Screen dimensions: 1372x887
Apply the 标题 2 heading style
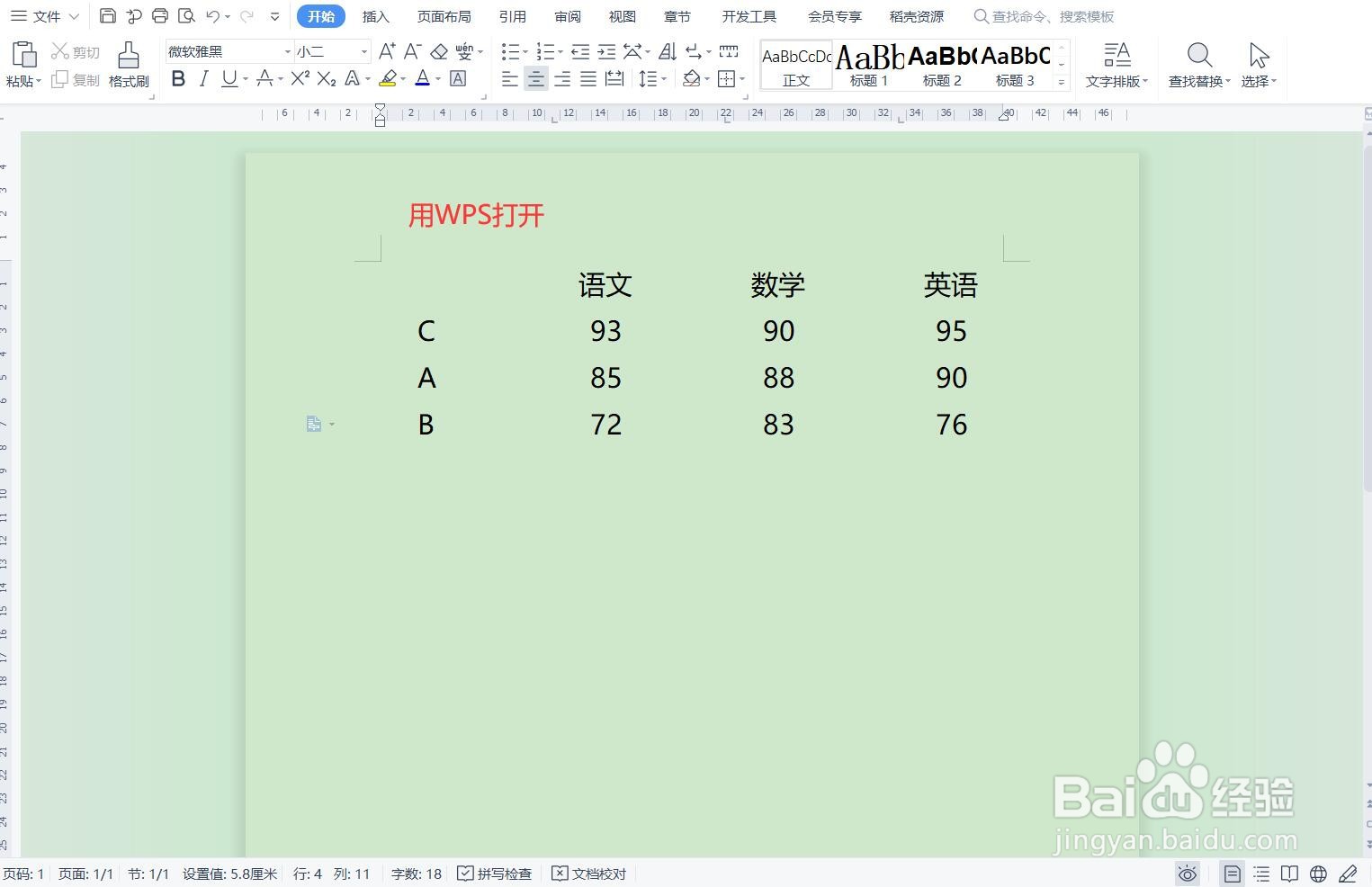[942, 65]
